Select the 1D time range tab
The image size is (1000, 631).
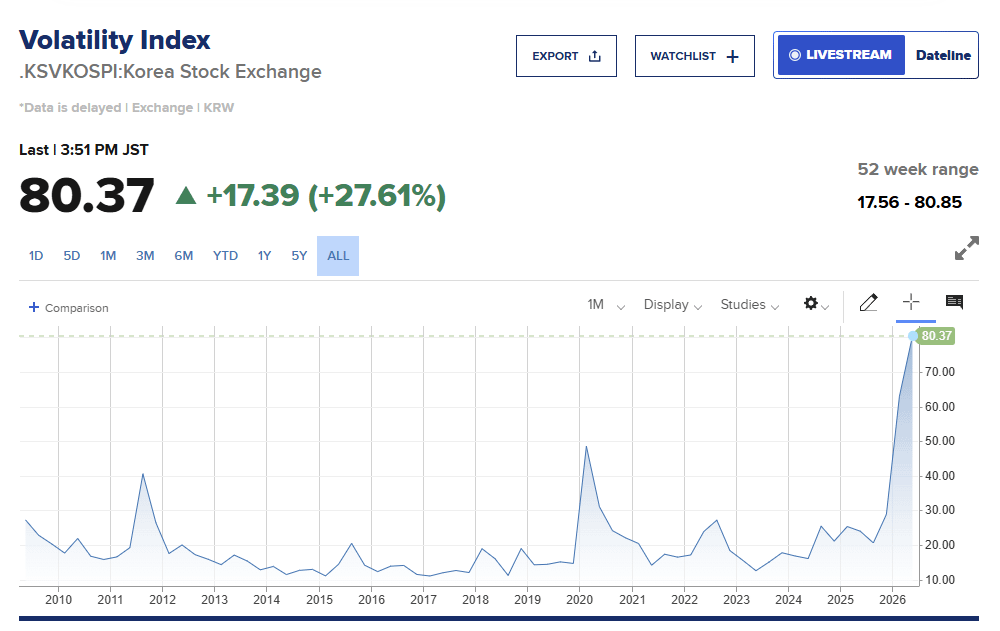click(36, 256)
